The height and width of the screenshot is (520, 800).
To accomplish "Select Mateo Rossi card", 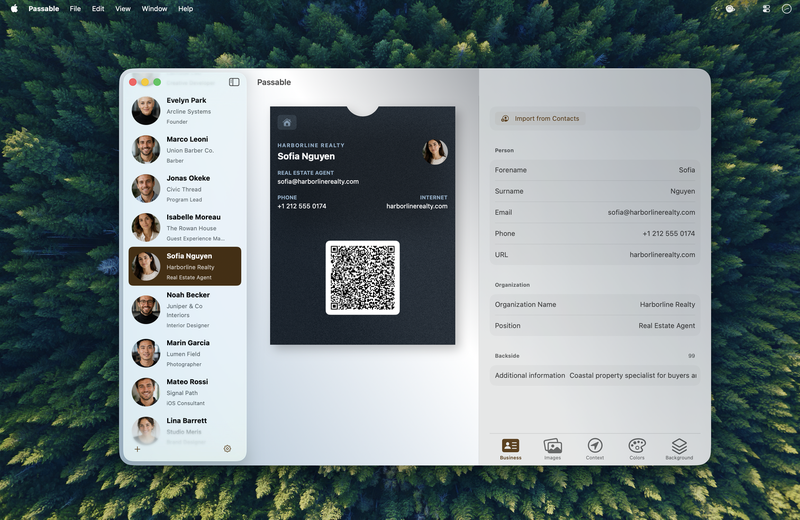I will click(185, 392).
